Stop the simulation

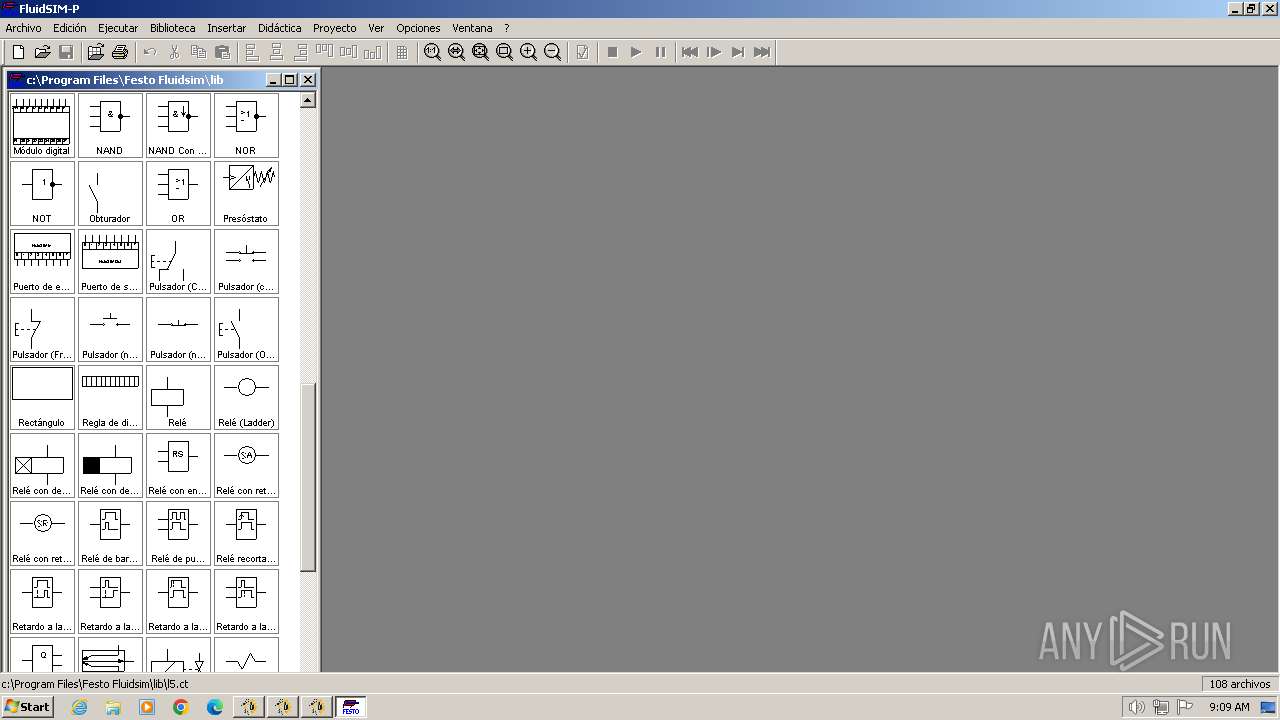612,52
